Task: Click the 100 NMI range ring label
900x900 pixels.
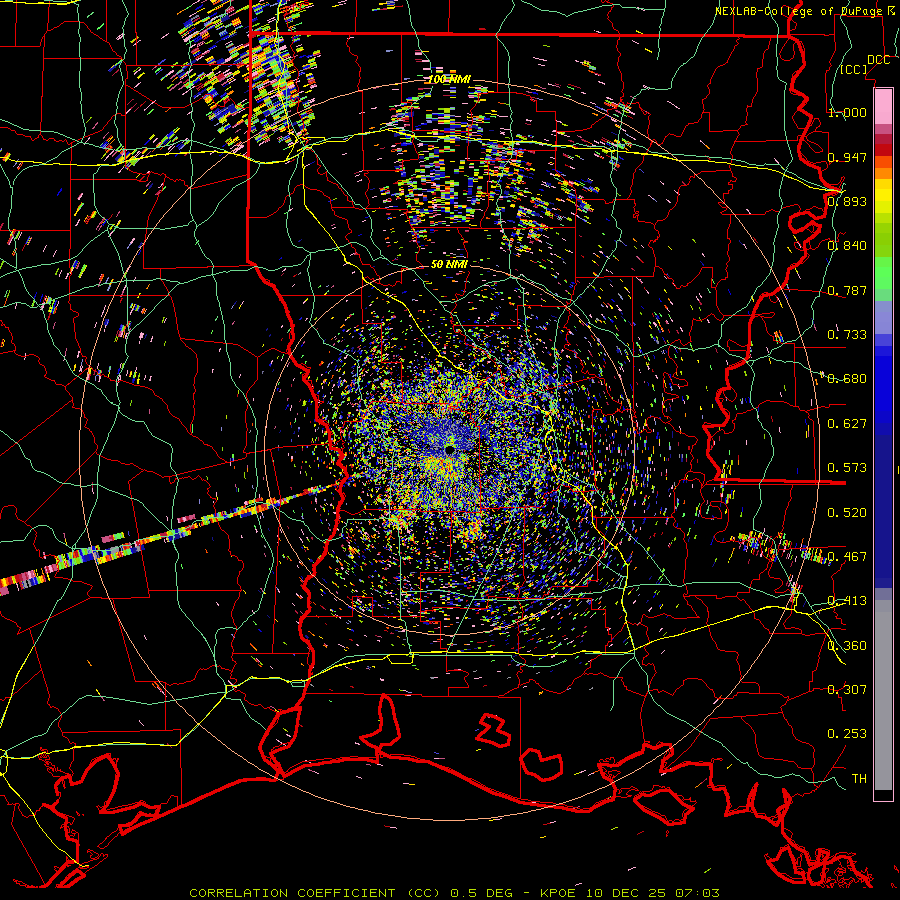Action: (x=449, y=79)
